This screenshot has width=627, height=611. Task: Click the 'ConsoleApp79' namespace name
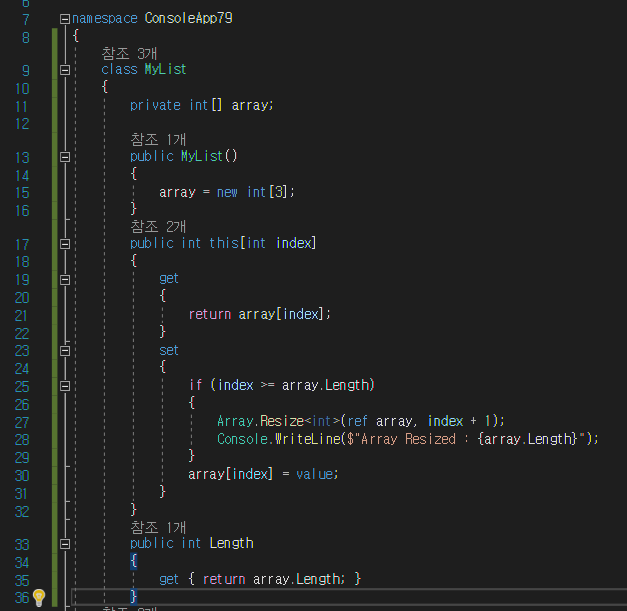tap(188, 18)
